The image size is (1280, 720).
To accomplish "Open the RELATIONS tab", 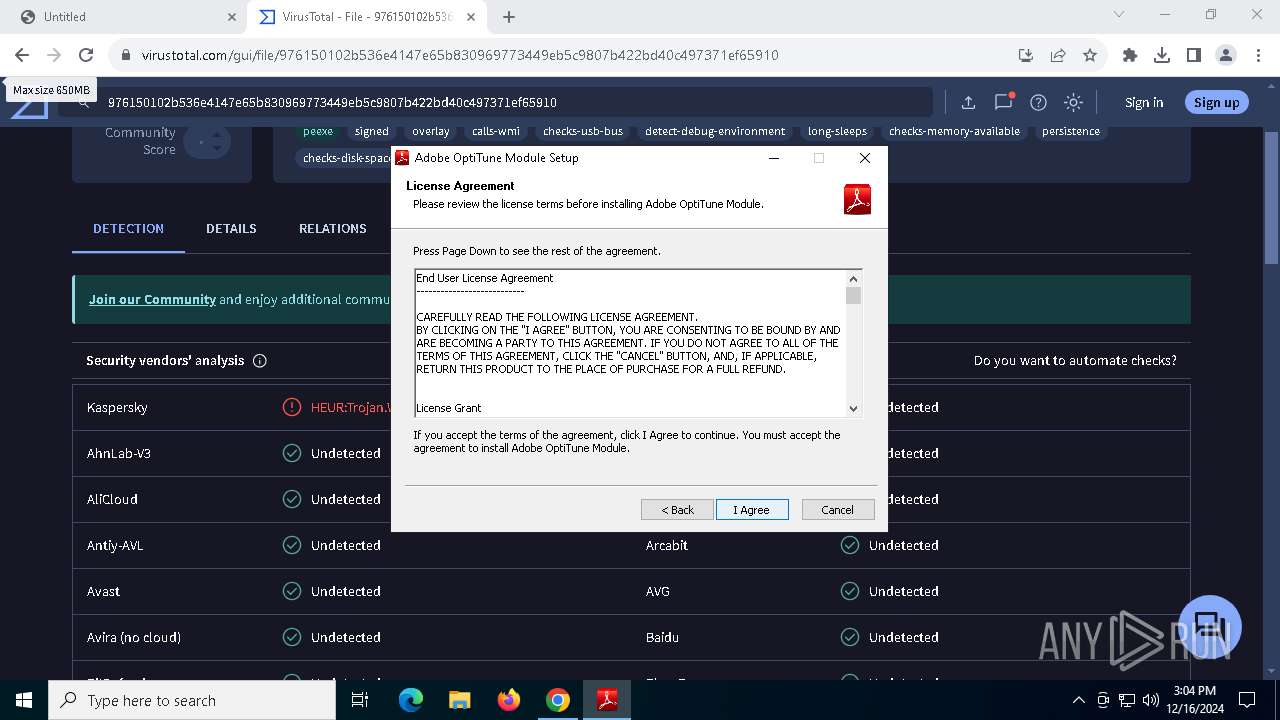I will click(x=333, y=229).
